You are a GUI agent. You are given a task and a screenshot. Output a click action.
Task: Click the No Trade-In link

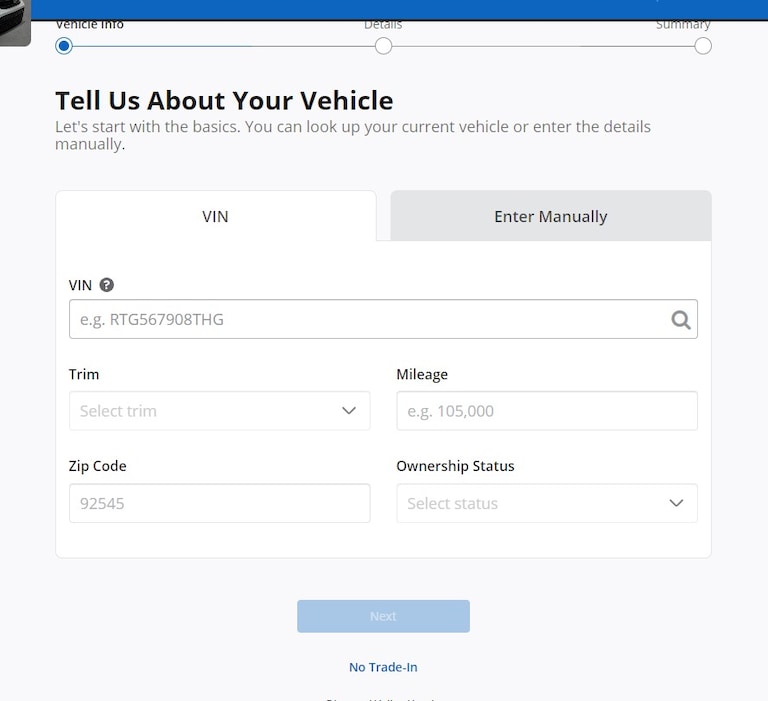383,667
